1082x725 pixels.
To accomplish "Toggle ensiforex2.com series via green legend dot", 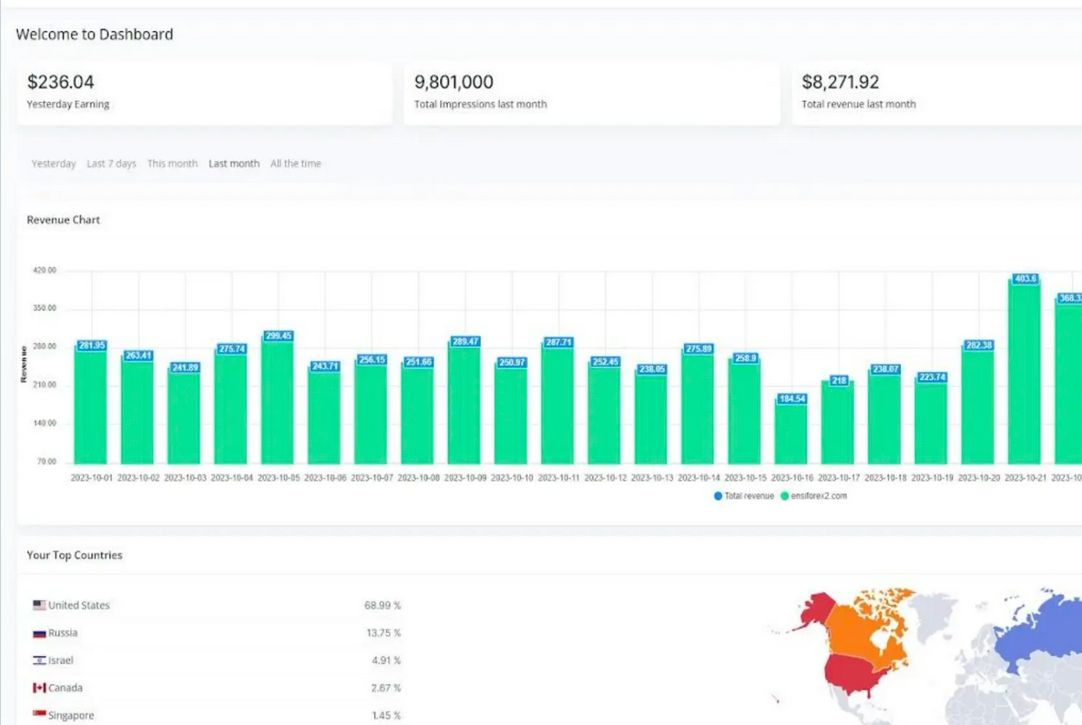I will click(785, 496).
